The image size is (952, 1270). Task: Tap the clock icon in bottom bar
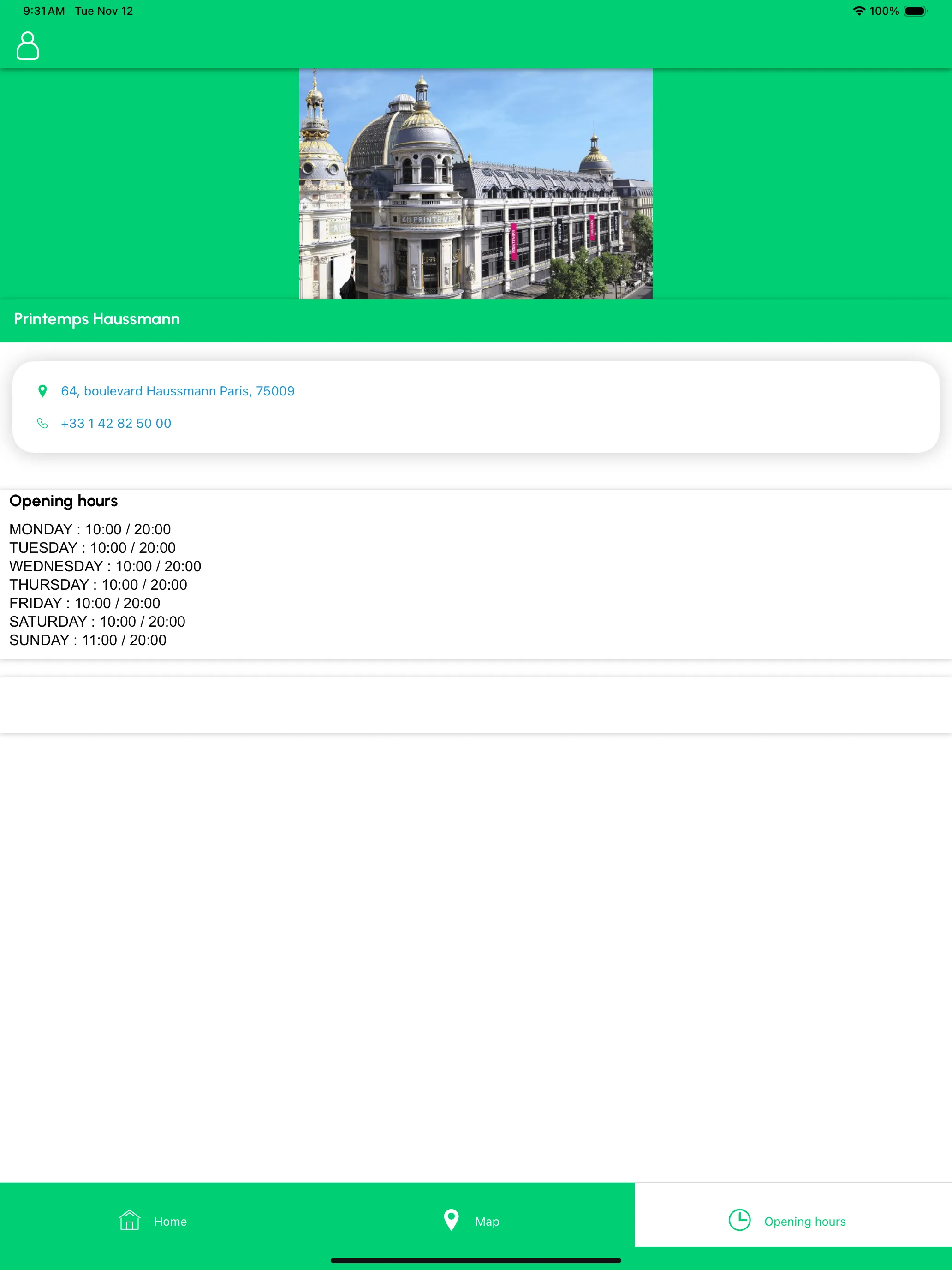tap(740, 1220)
